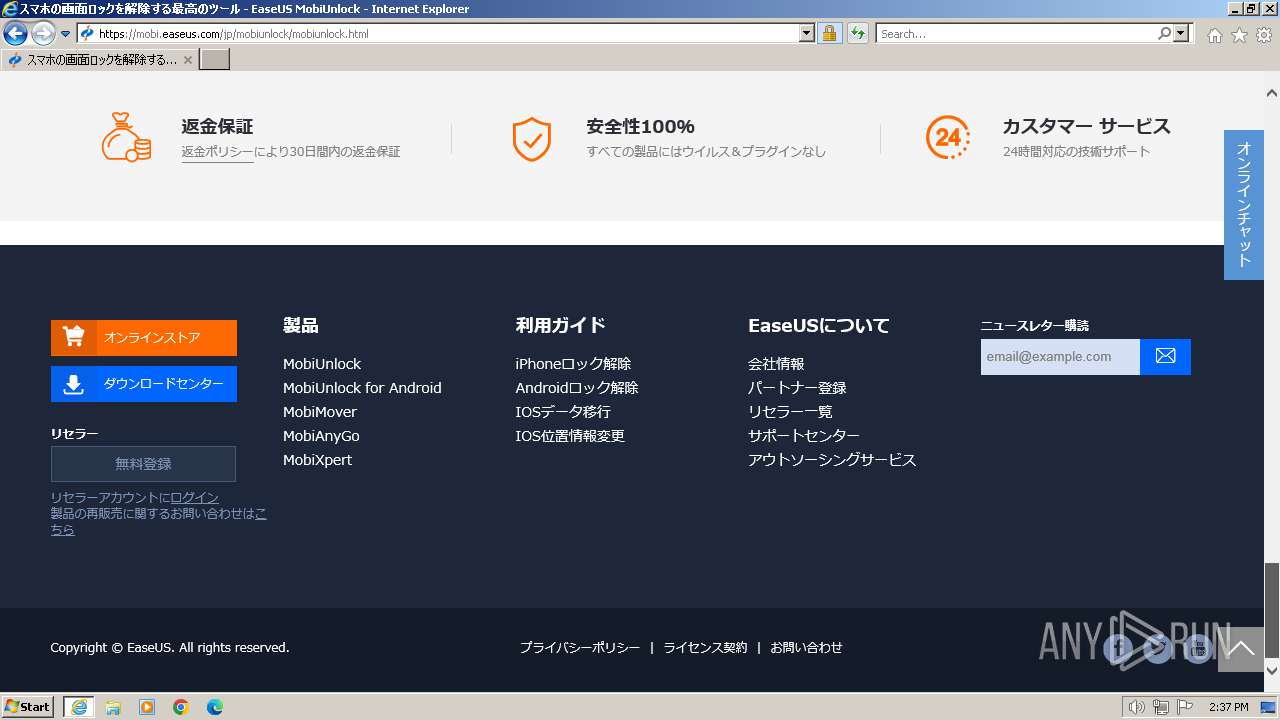Launch Chrome from the taskbar
Viewport: 1280px width, 720px height.
(x=181, y=707)
